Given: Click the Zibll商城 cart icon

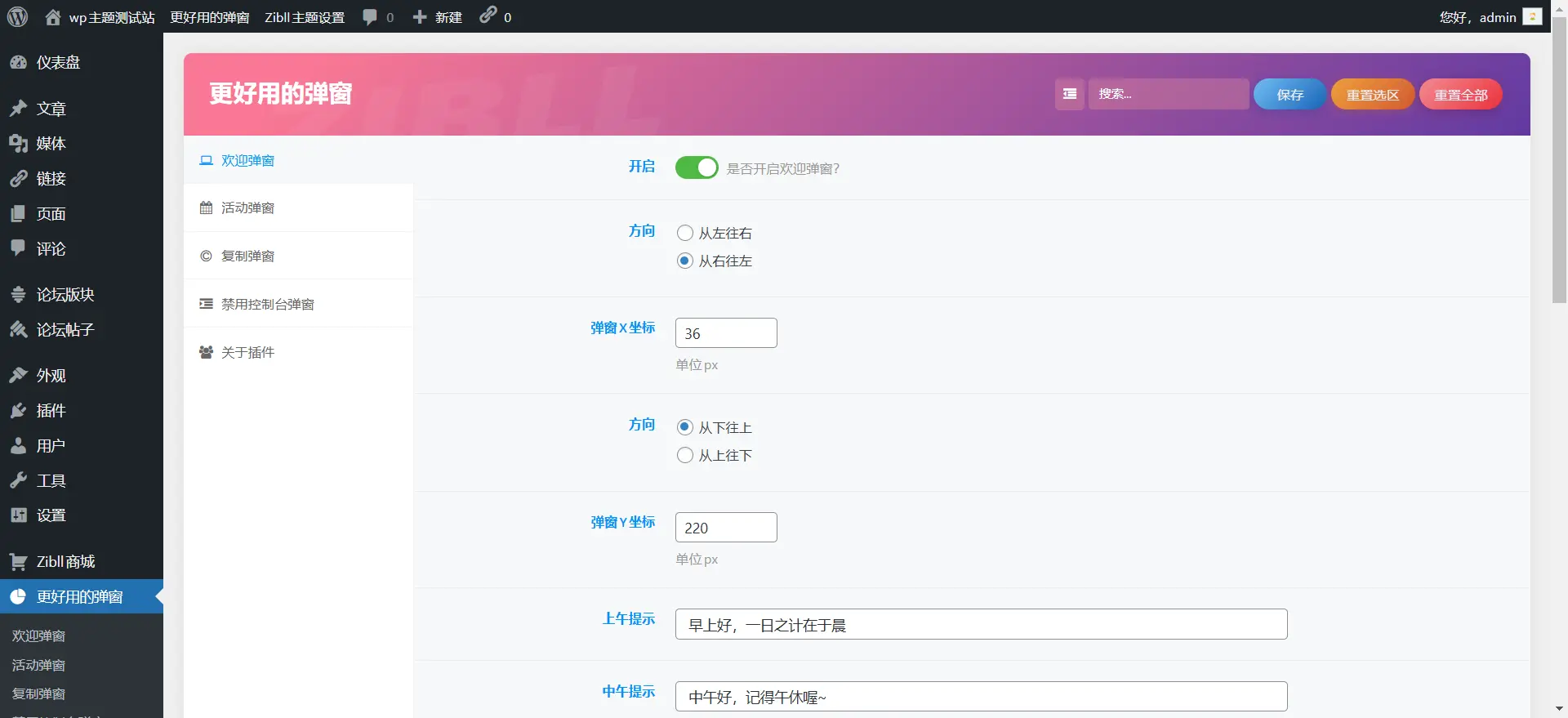Looking at the screenshot, I should [18, 562].
